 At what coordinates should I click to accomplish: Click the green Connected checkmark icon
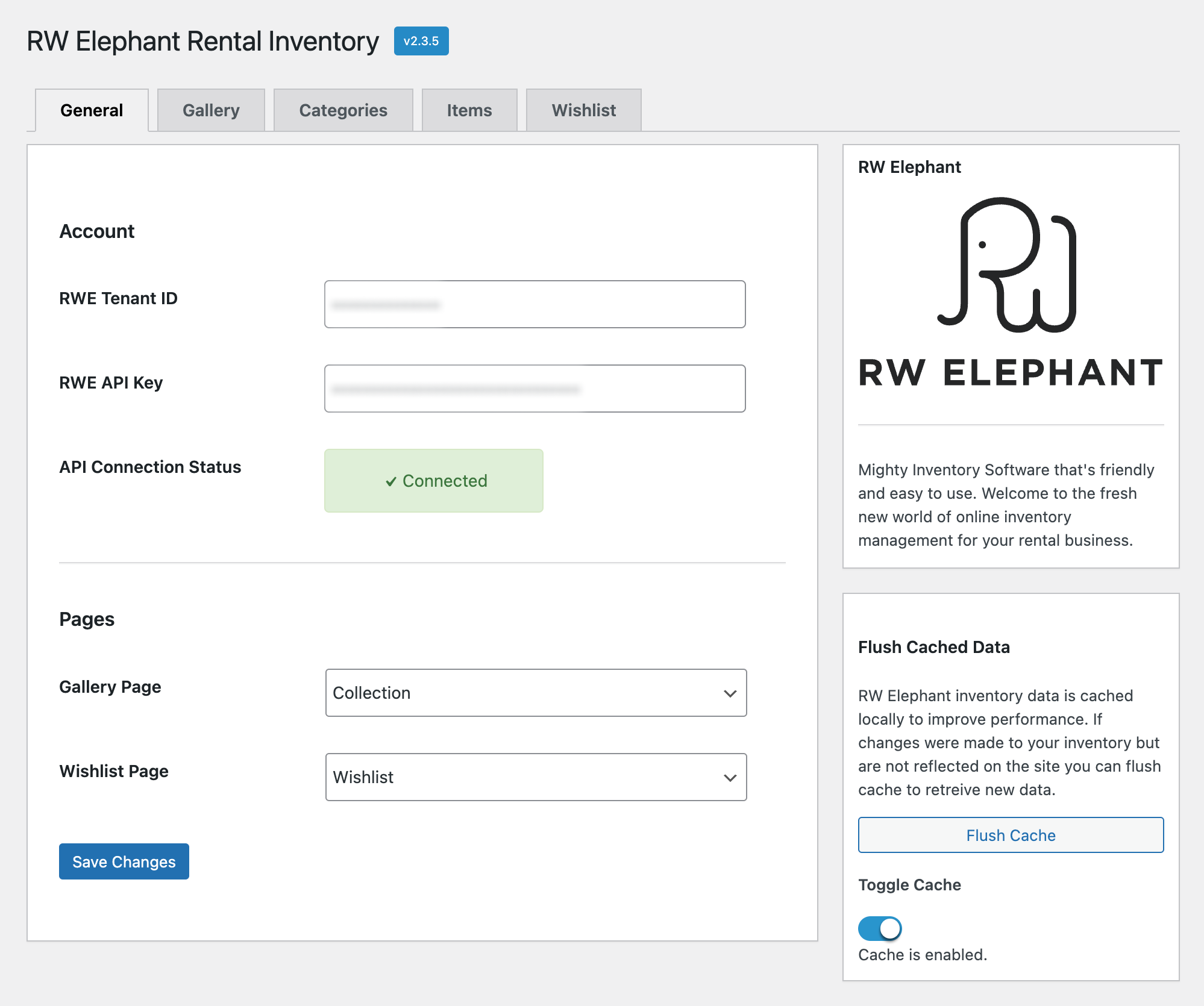391,481
